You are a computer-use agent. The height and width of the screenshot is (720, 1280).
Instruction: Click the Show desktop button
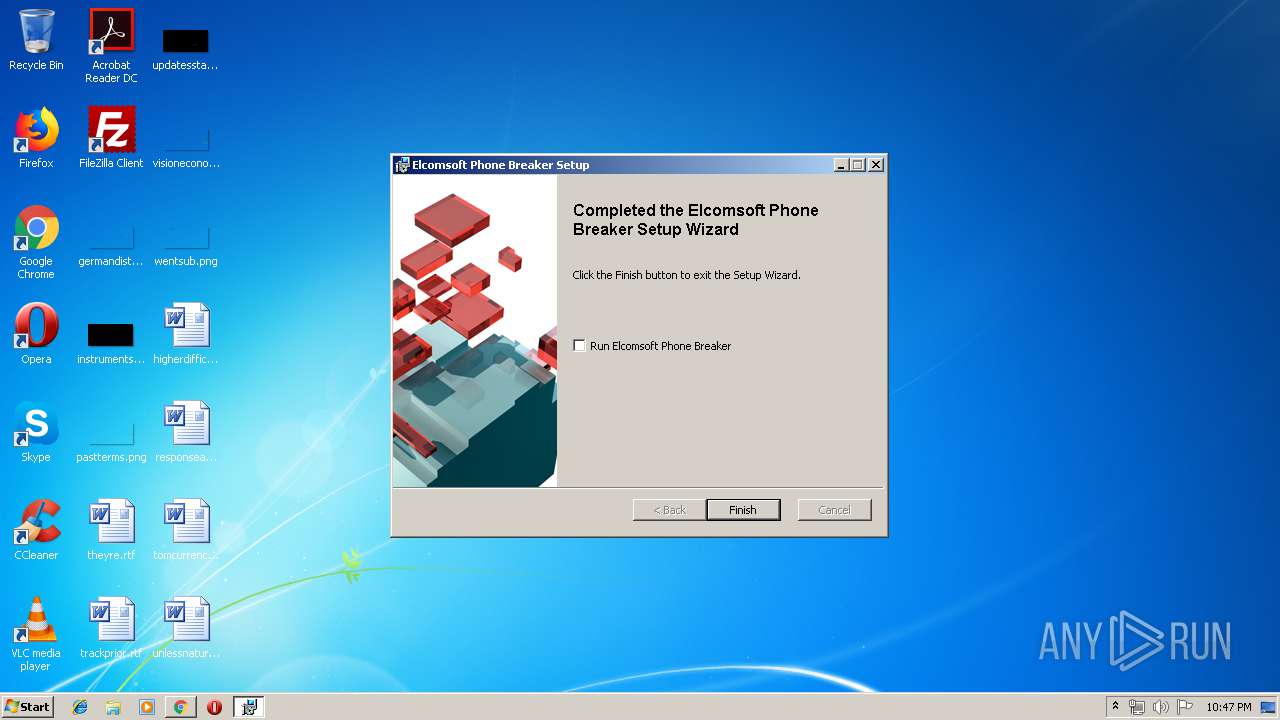1269,707
